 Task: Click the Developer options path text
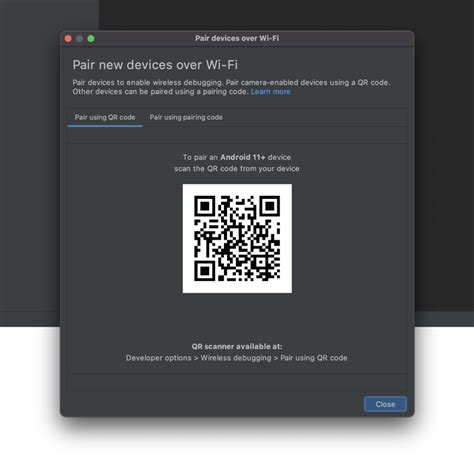click(237, 358)
